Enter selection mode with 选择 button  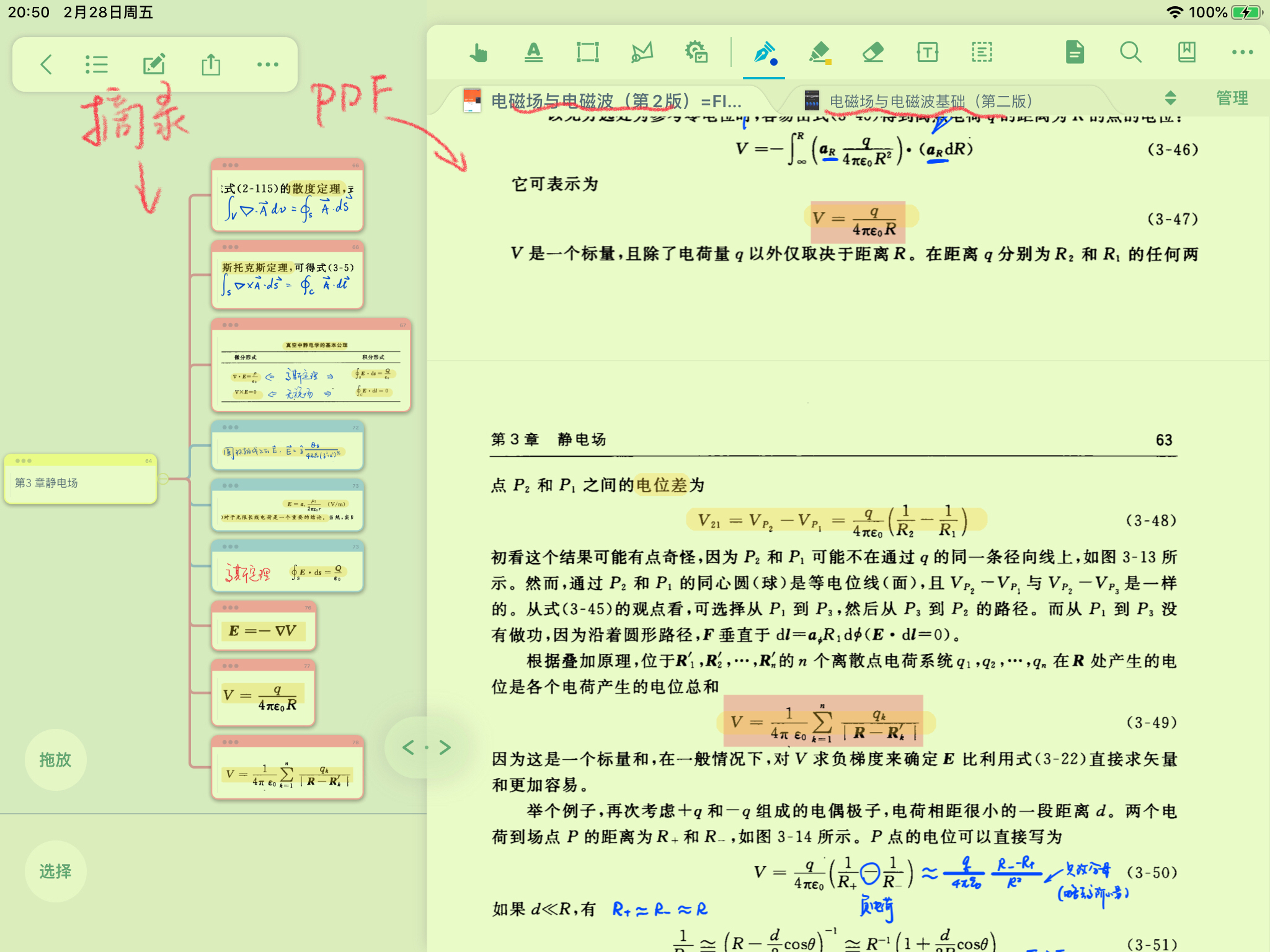[55, 871]
